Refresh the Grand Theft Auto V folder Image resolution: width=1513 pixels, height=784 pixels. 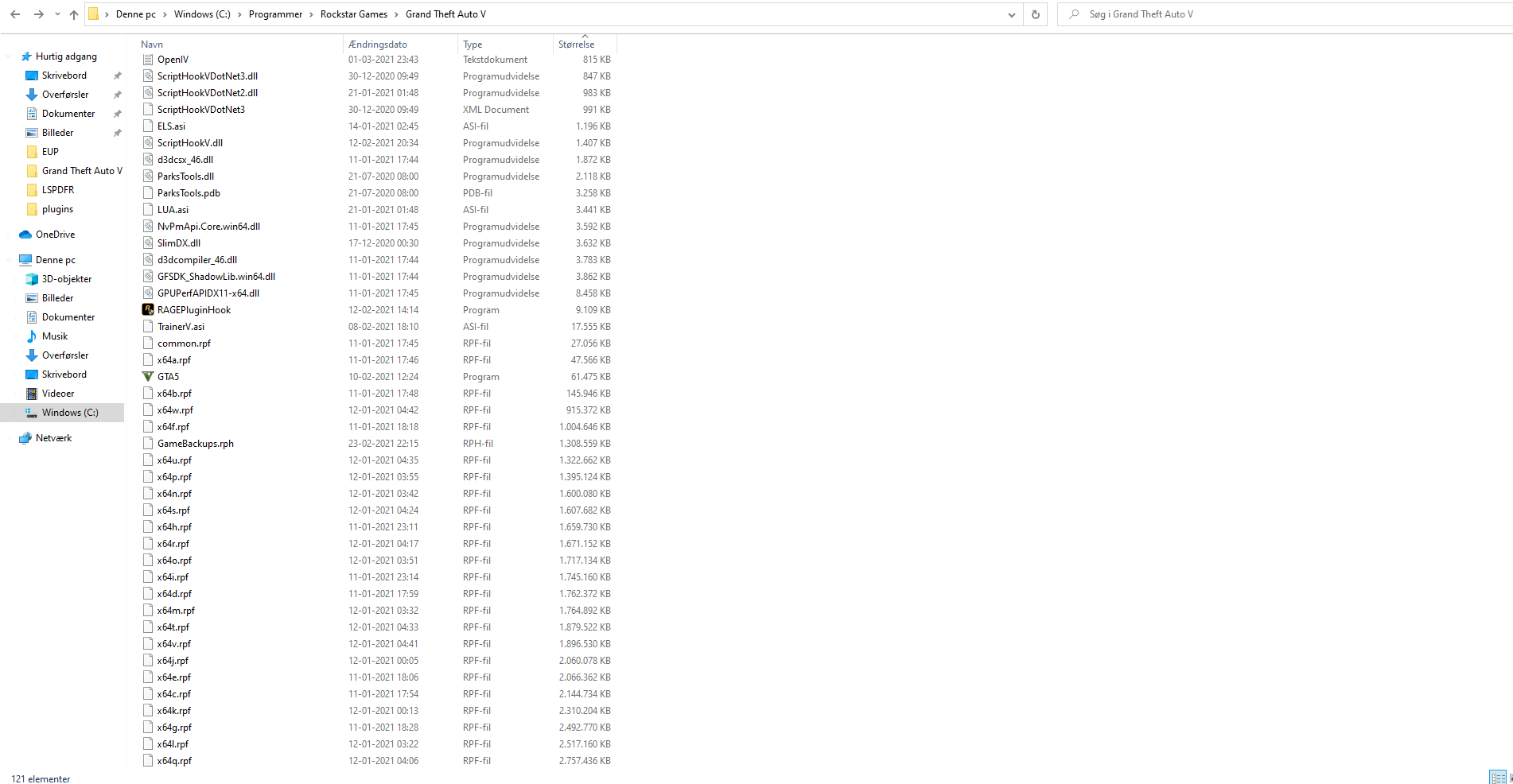[x=1035, y=14]
